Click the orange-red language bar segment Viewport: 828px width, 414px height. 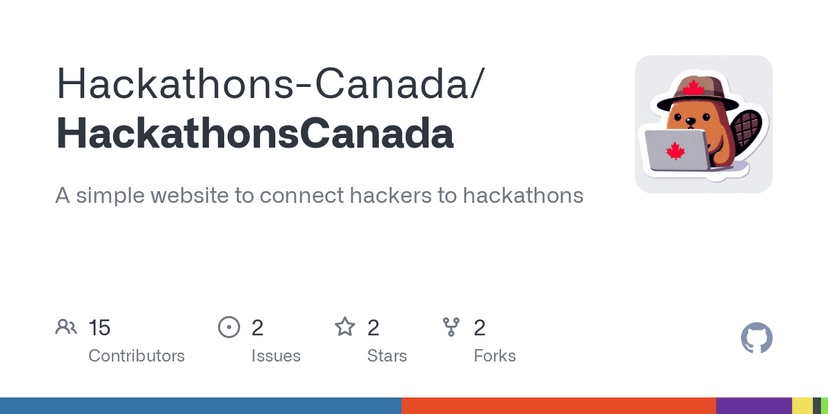(558, 406)
